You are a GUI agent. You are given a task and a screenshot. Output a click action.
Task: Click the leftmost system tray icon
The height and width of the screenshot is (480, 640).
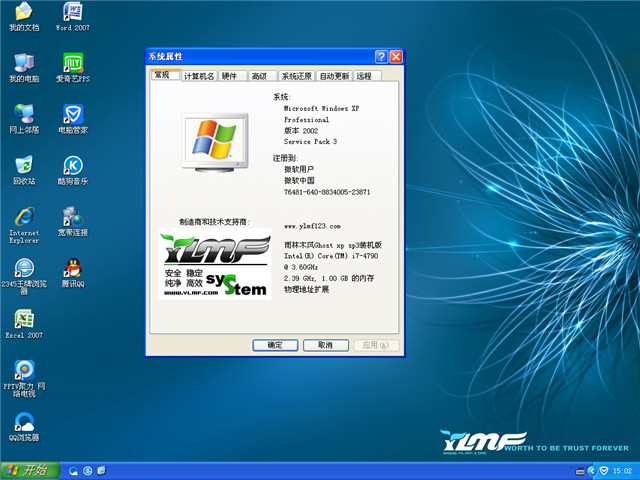(580, 471)
